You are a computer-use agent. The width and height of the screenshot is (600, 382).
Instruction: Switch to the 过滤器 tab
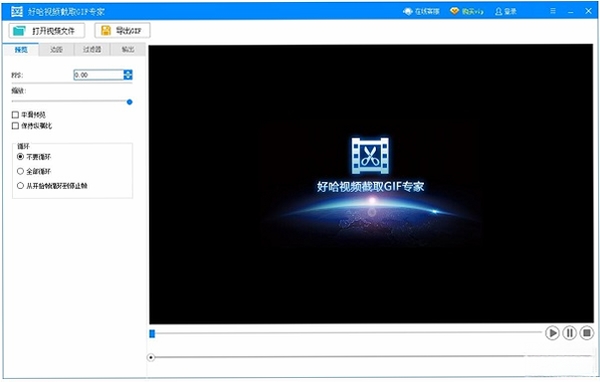pyautogui.click(x=92, y=50)
